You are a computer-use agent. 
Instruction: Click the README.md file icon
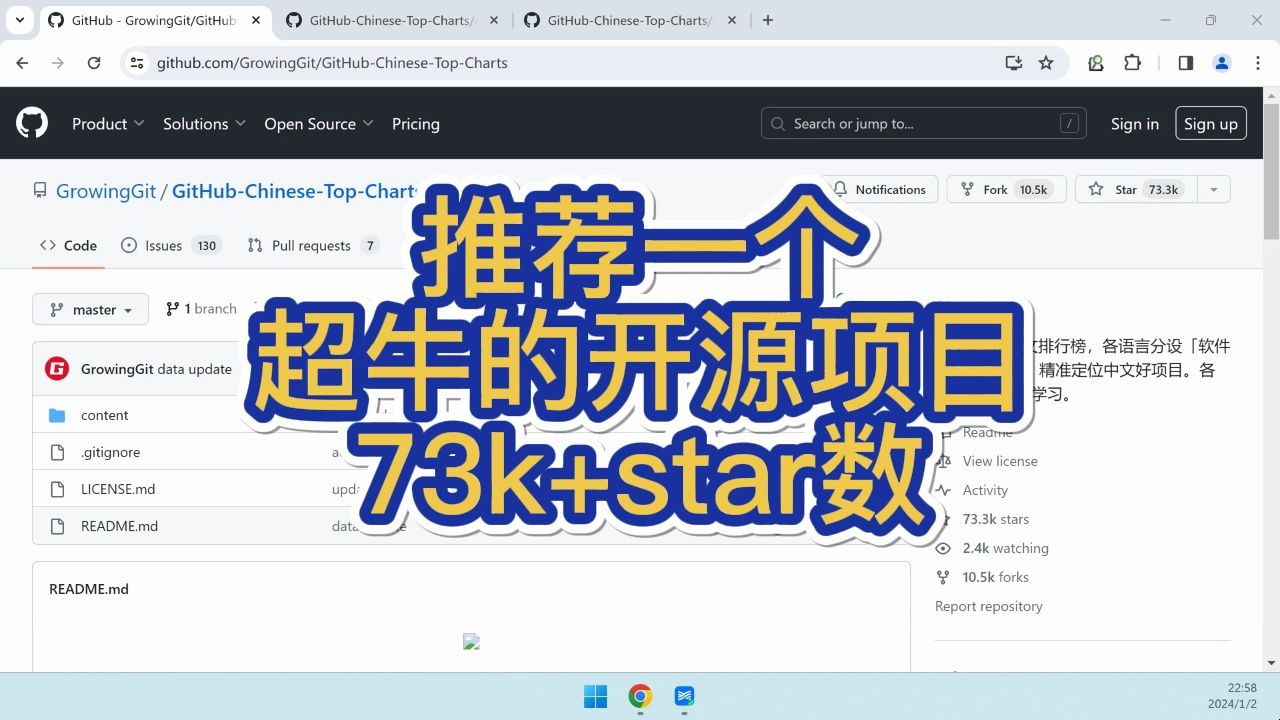point(57,526)
